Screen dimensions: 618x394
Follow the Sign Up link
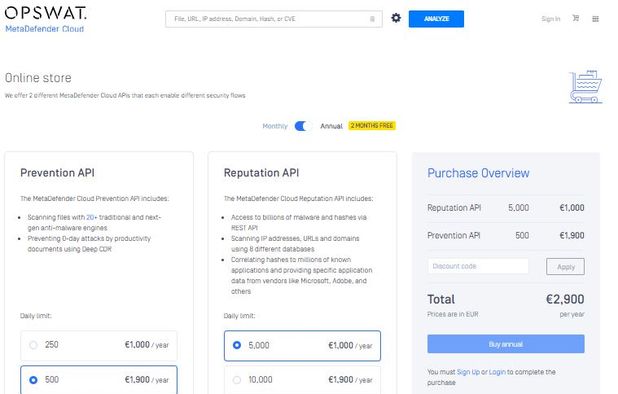coord(468,372)
